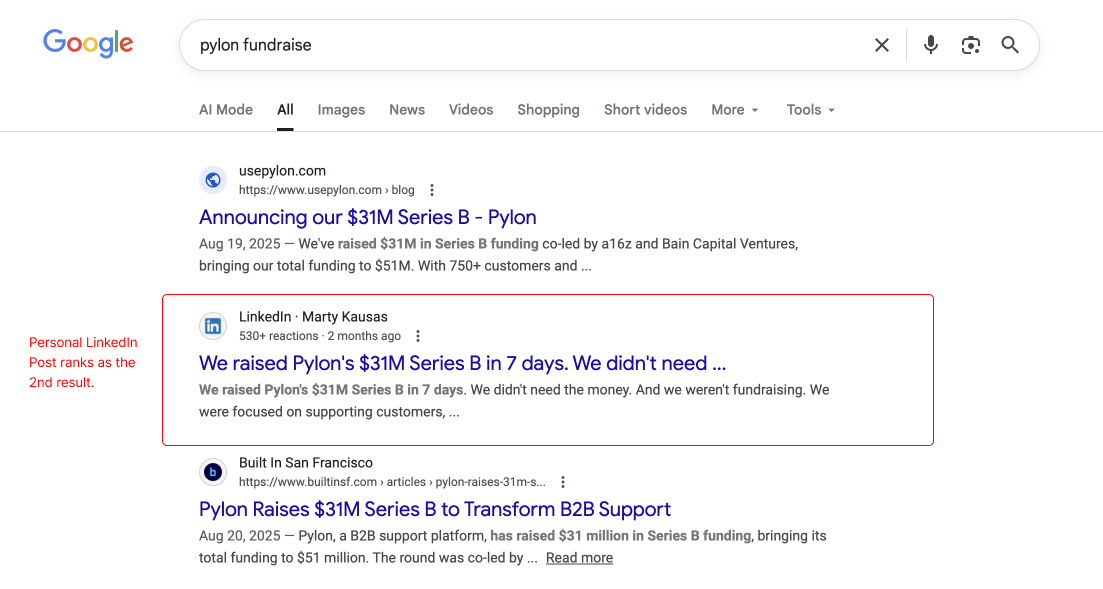This screenshot has width=1103, height=589.
Task: Select the All results tab
Action: (x=285, y=110)
